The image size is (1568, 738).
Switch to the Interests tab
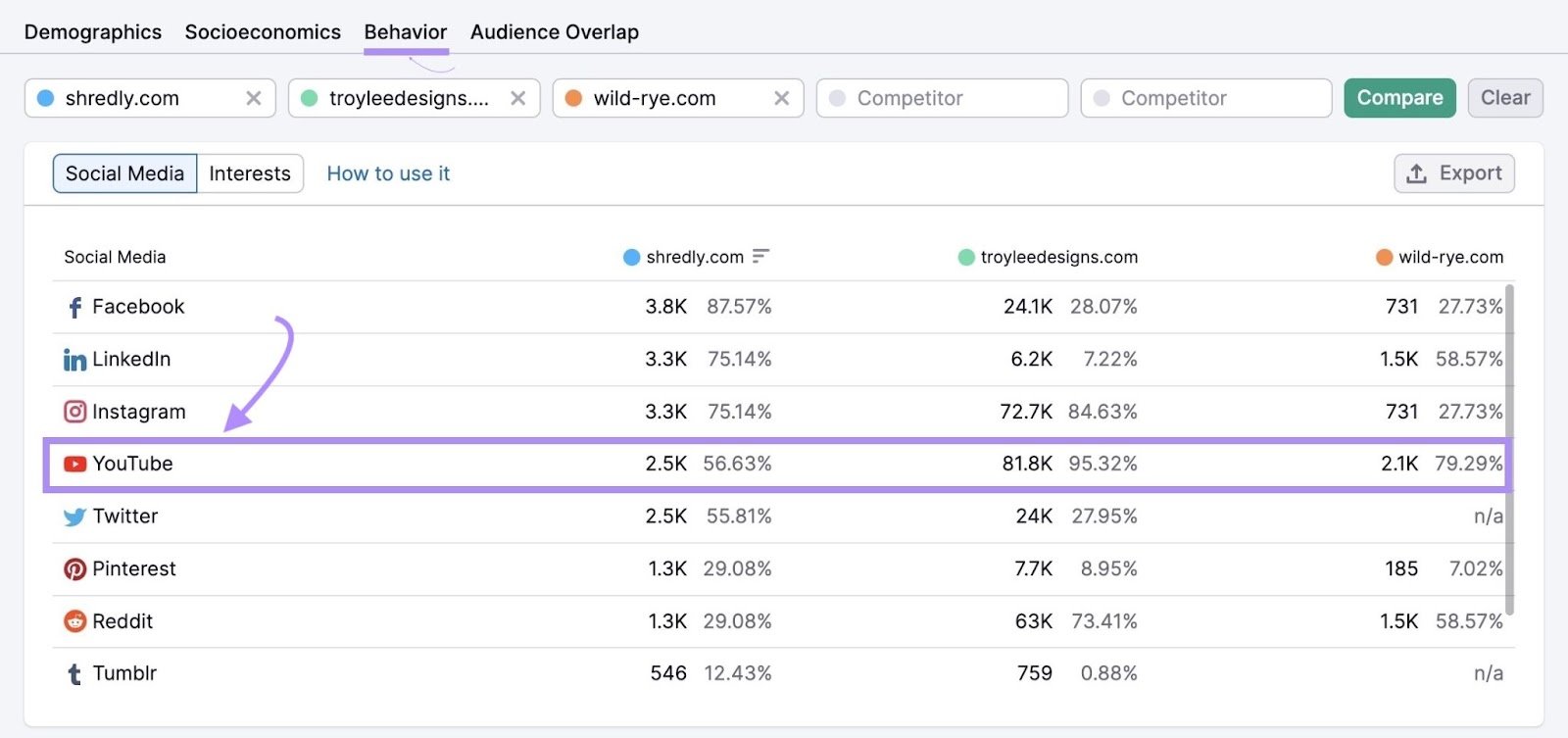click(x=250, y=173)
